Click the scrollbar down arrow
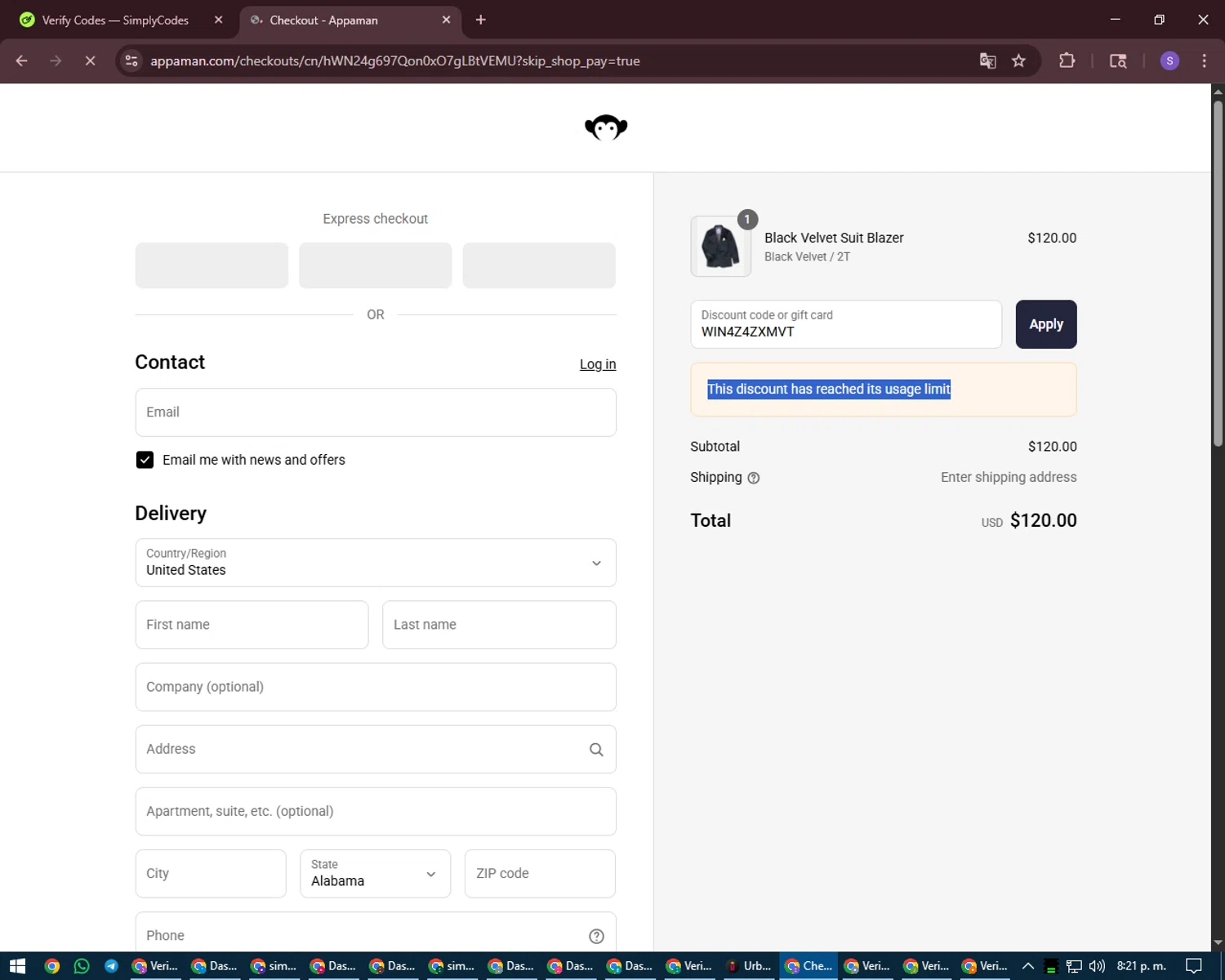Screen dimensions: 1225x980 click(1218, 943)
